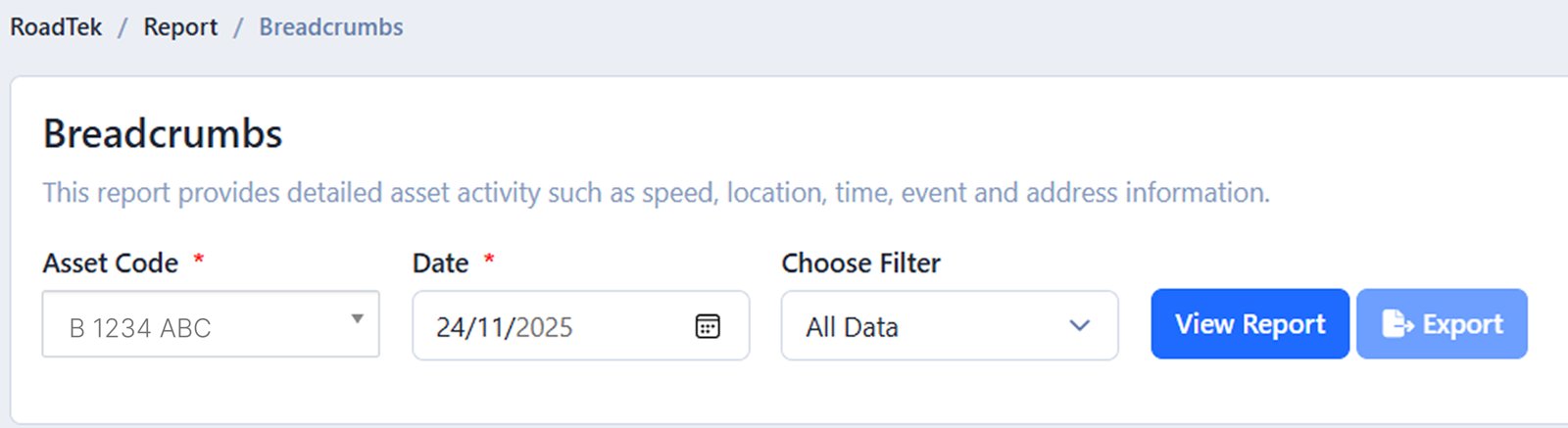Click the Export button label
The image size is (1568, 428).
pos(1462,324)
